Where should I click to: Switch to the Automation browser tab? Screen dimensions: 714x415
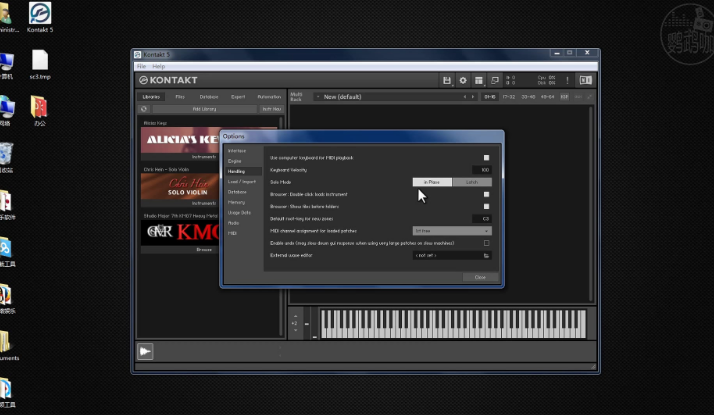(269, 97)
